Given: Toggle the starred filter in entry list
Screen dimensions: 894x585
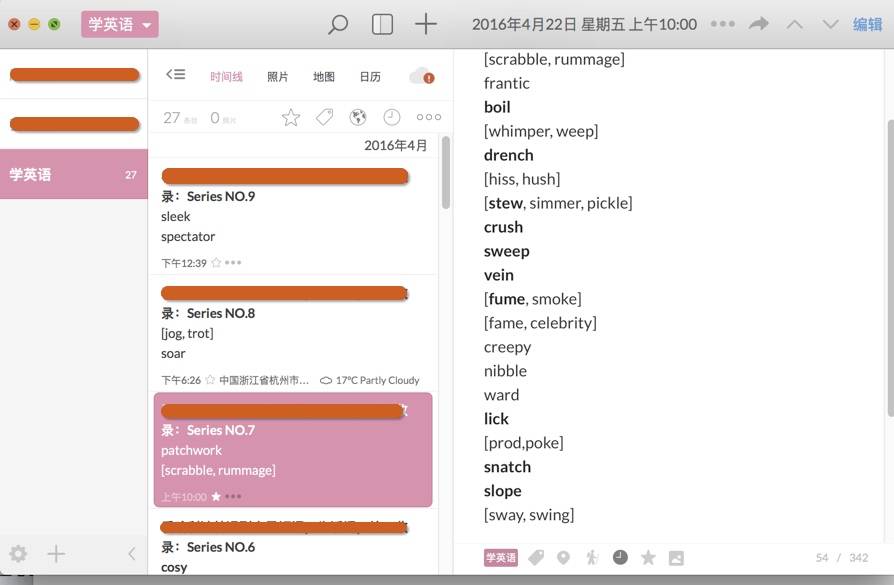Looking at the screenshot, I should [291, 118].
